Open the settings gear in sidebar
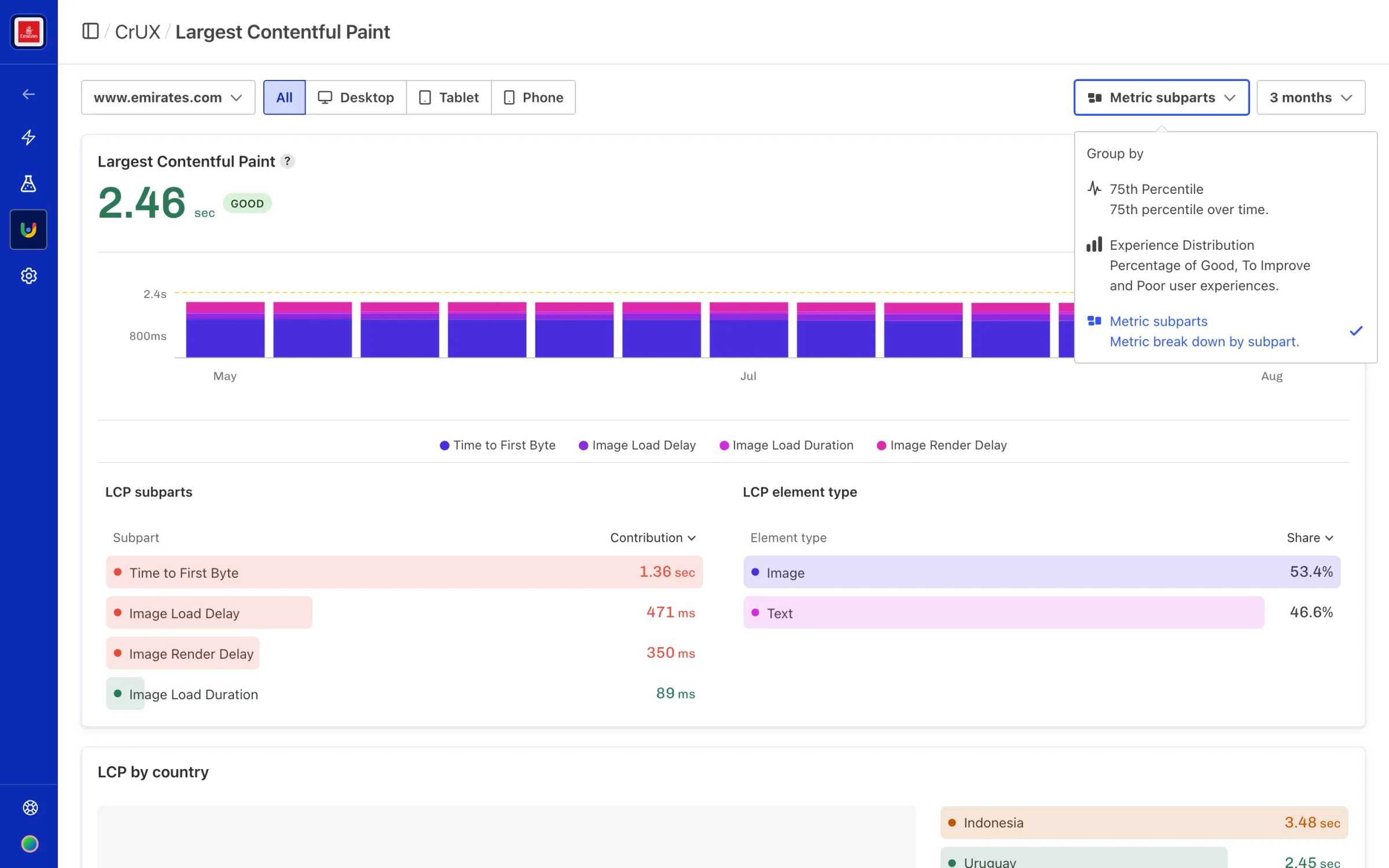1389x868 pixels. click(x=28, y=276)
